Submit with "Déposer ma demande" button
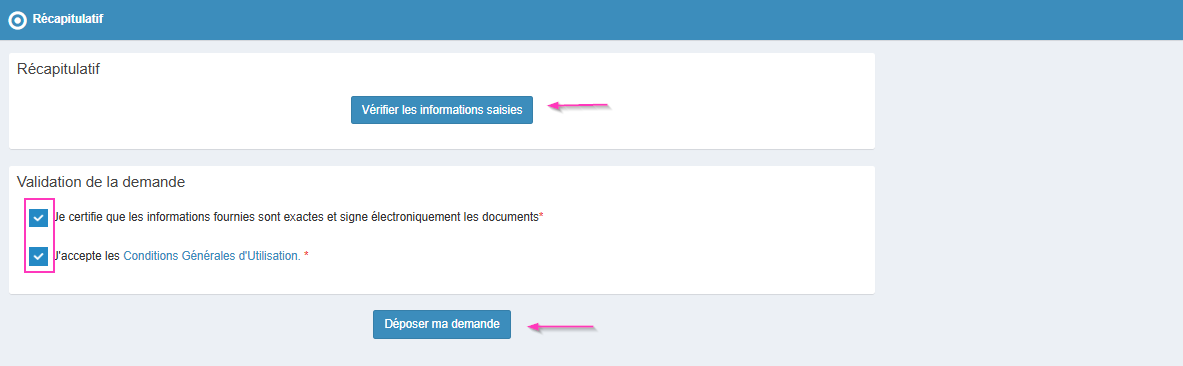 (441, 324)
